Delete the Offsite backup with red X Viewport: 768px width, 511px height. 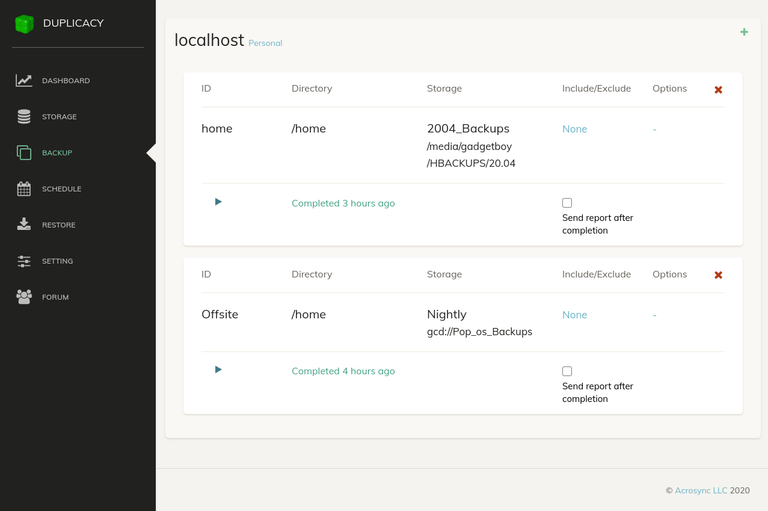click(718, 275)
